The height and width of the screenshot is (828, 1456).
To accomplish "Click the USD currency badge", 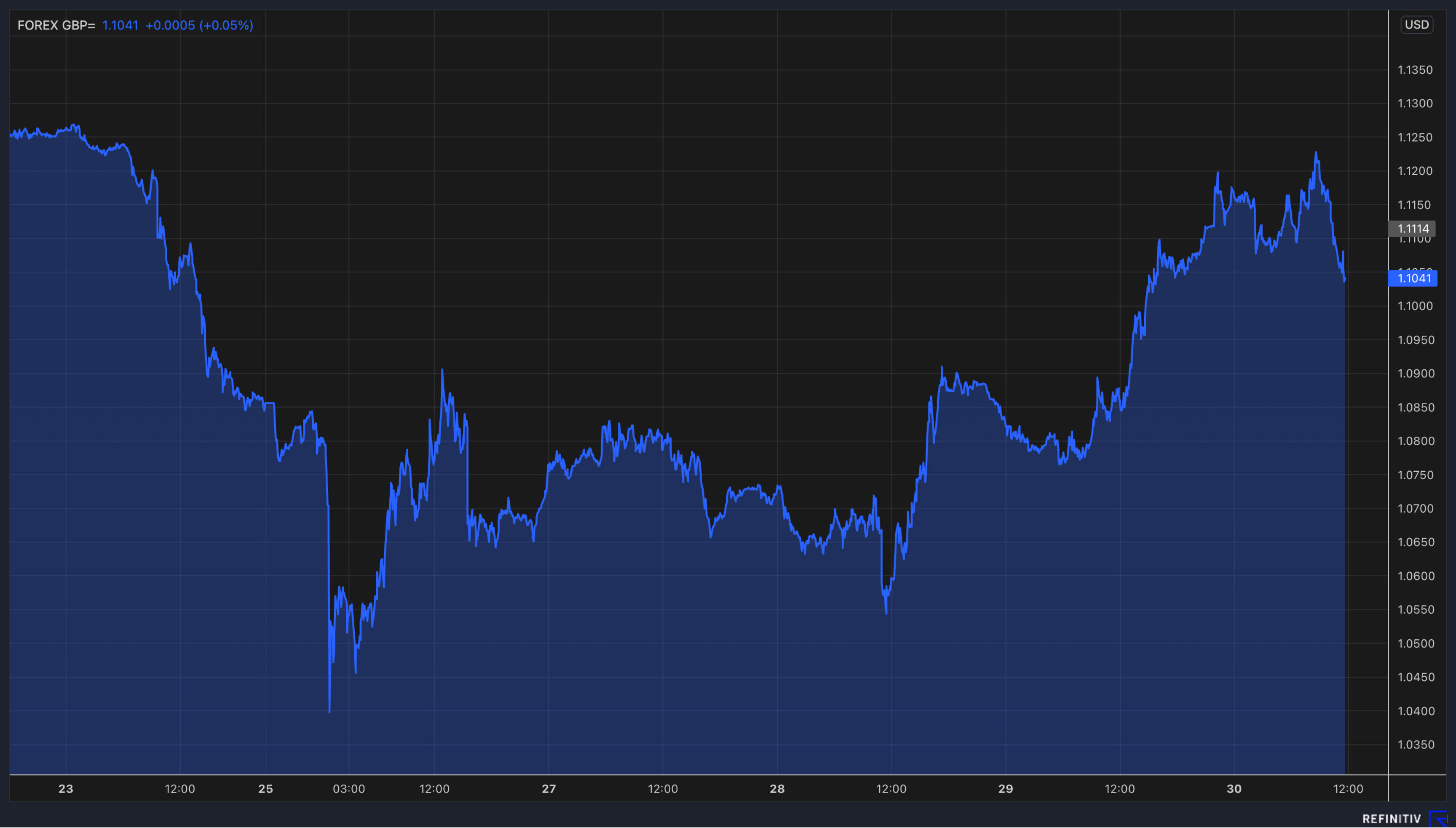I will (x=1416, y=25).
